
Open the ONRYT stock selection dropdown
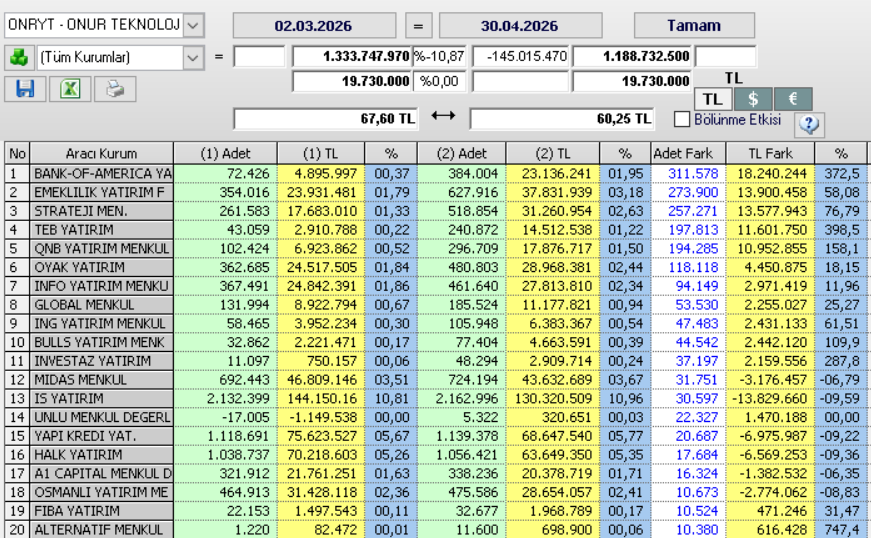[193, 25]
